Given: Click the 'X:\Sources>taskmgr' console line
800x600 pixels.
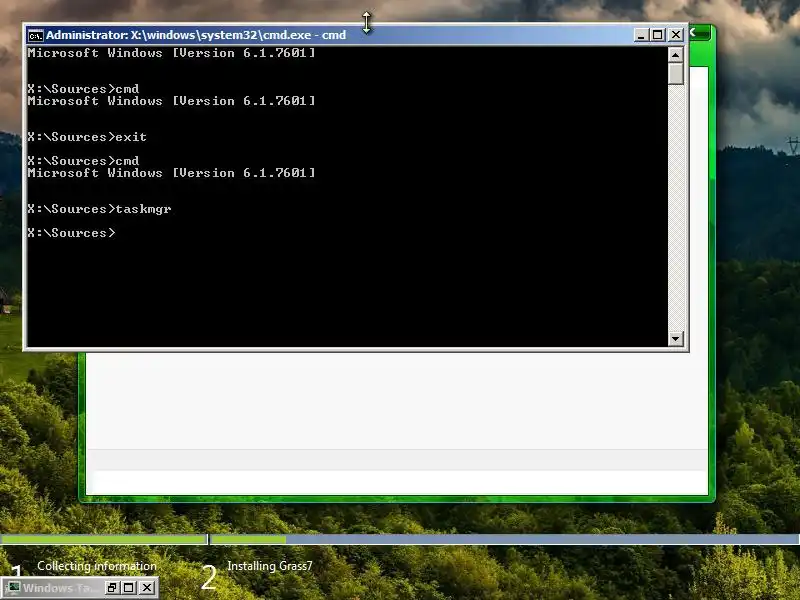Looking at the screenshot, I should click(99, 209).
